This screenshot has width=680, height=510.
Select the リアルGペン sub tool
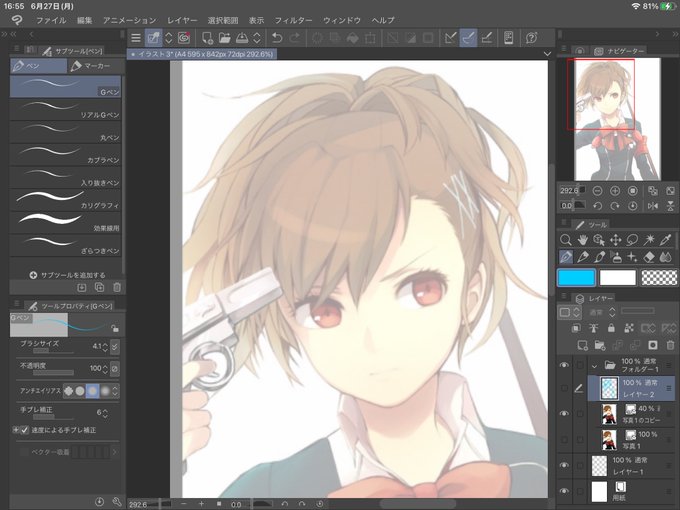click(65, 110)
